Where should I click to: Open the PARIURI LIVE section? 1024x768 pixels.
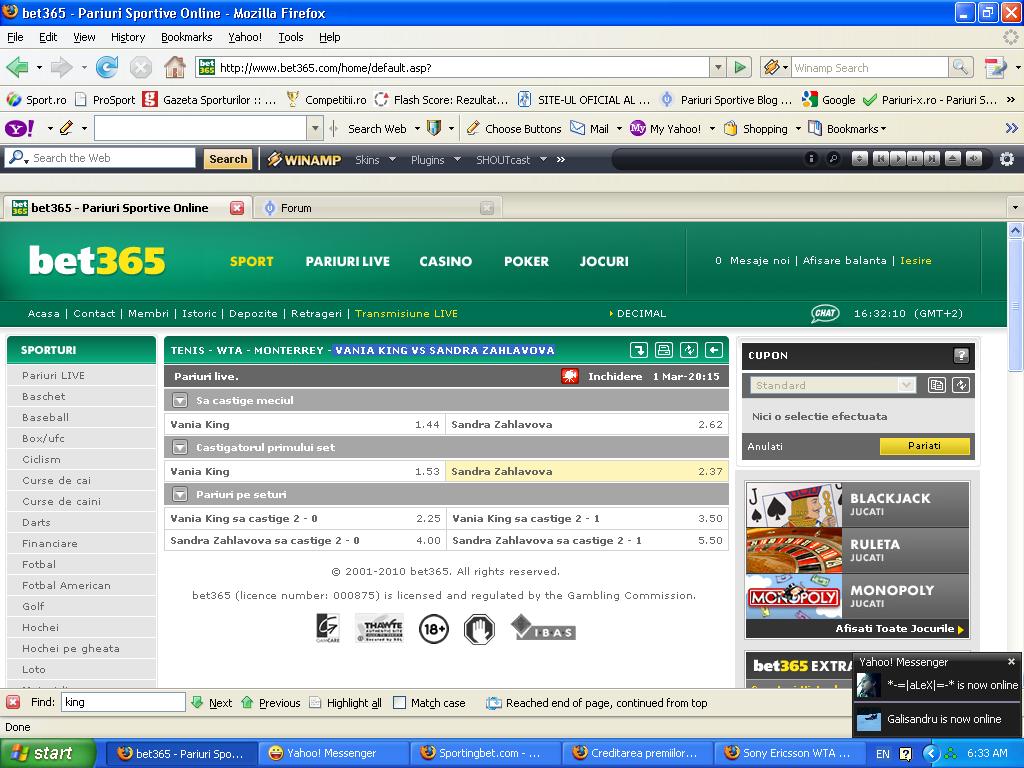[347, 261]
